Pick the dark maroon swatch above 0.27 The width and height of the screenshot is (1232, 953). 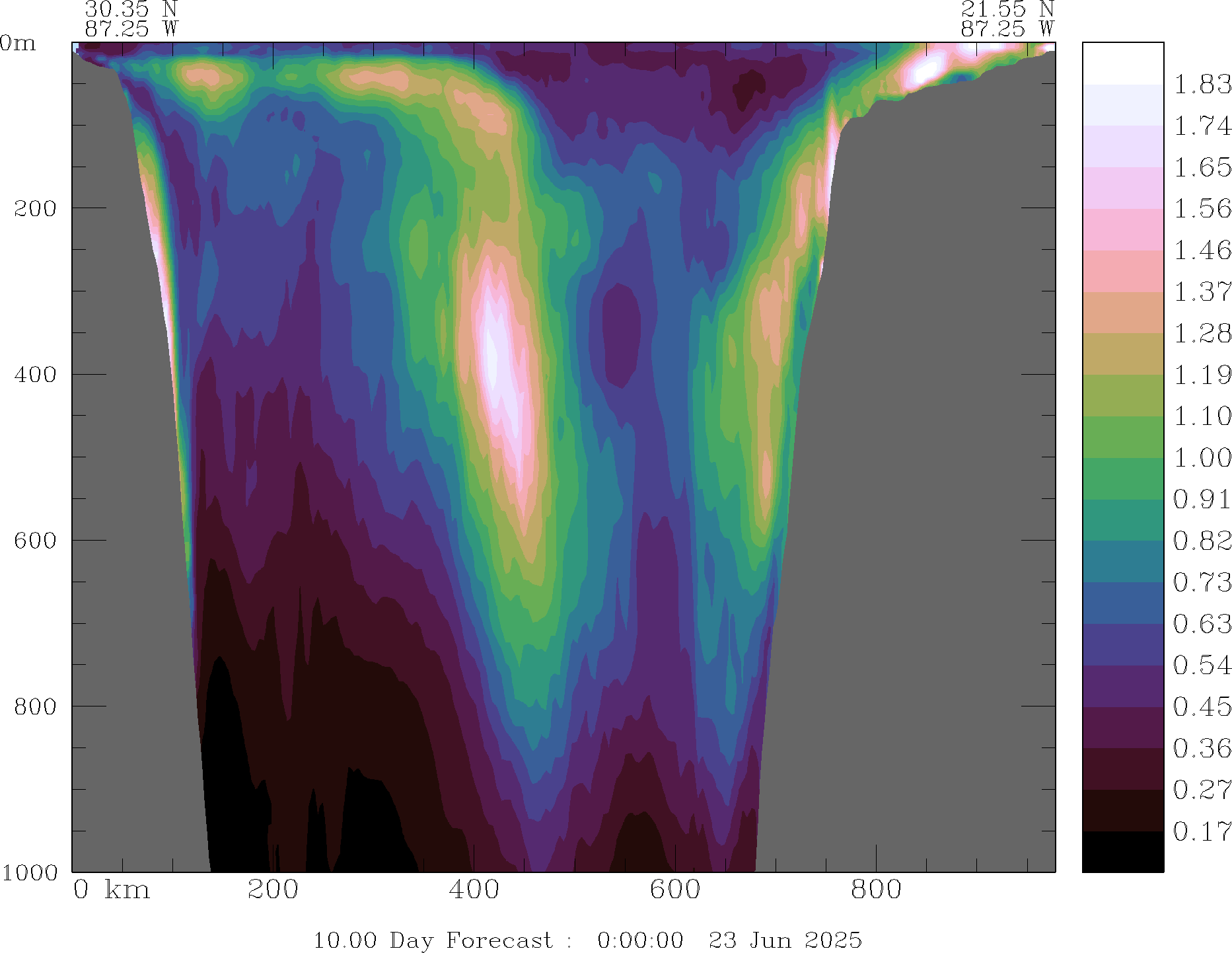point(1122,769)
